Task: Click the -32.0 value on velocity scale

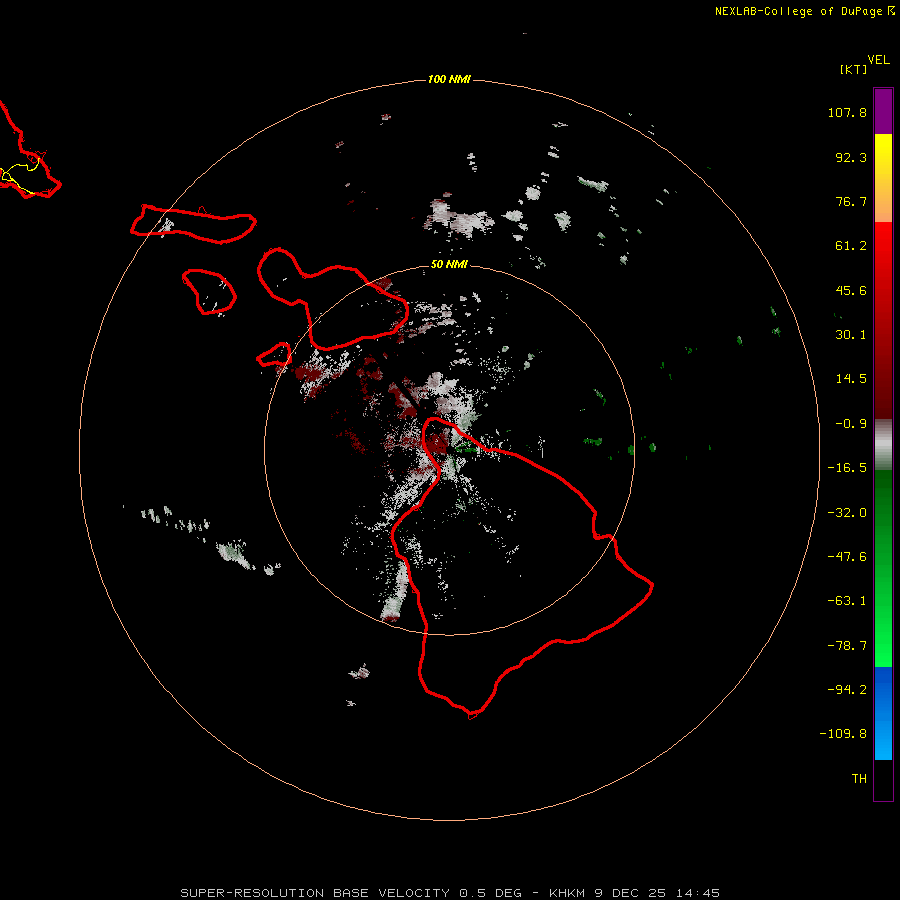Action: pos(847,513)
